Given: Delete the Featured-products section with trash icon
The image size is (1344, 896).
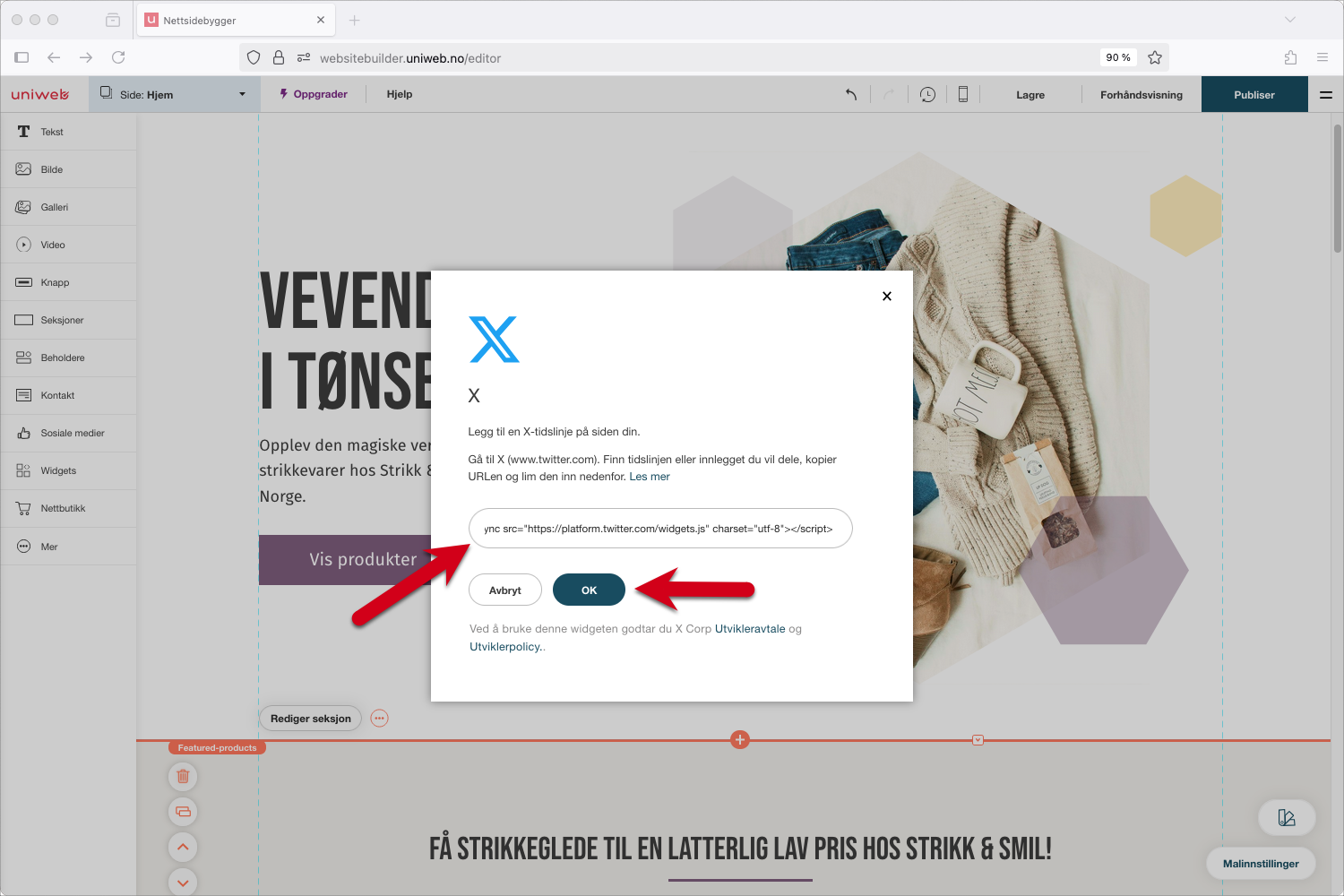Looking at the screenshot, I should [x=183, y=776].
